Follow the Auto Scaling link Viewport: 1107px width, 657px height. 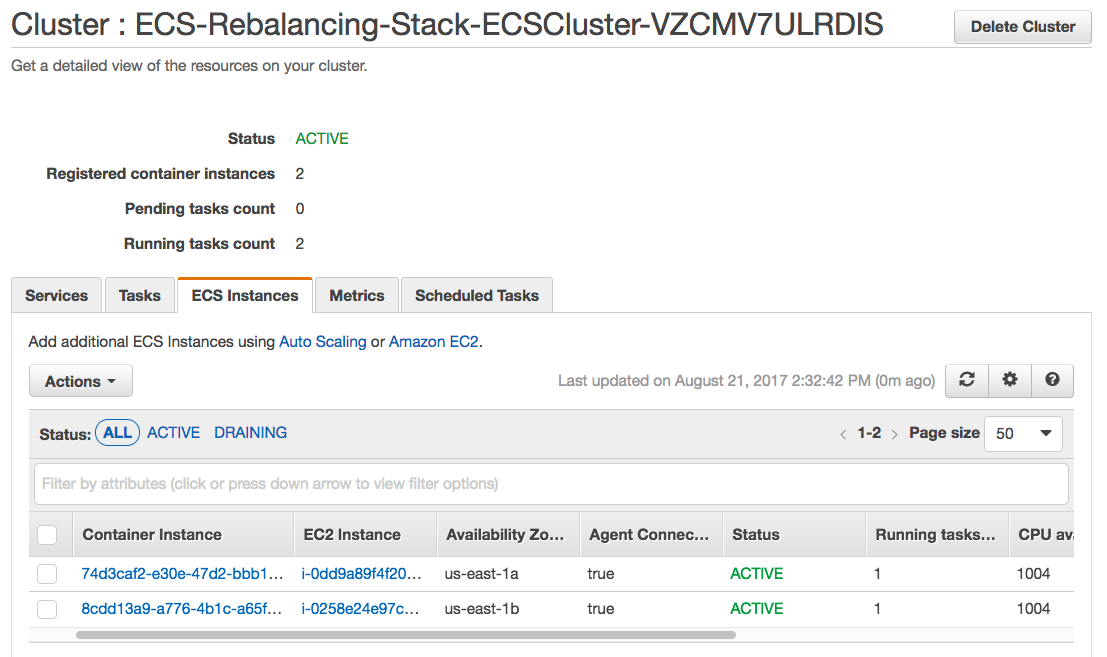(323, 342)
